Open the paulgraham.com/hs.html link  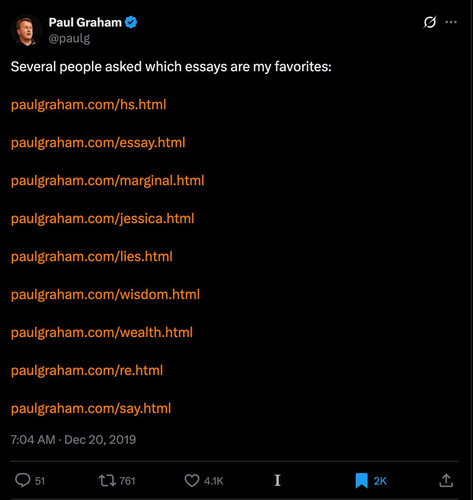point(88,105)
